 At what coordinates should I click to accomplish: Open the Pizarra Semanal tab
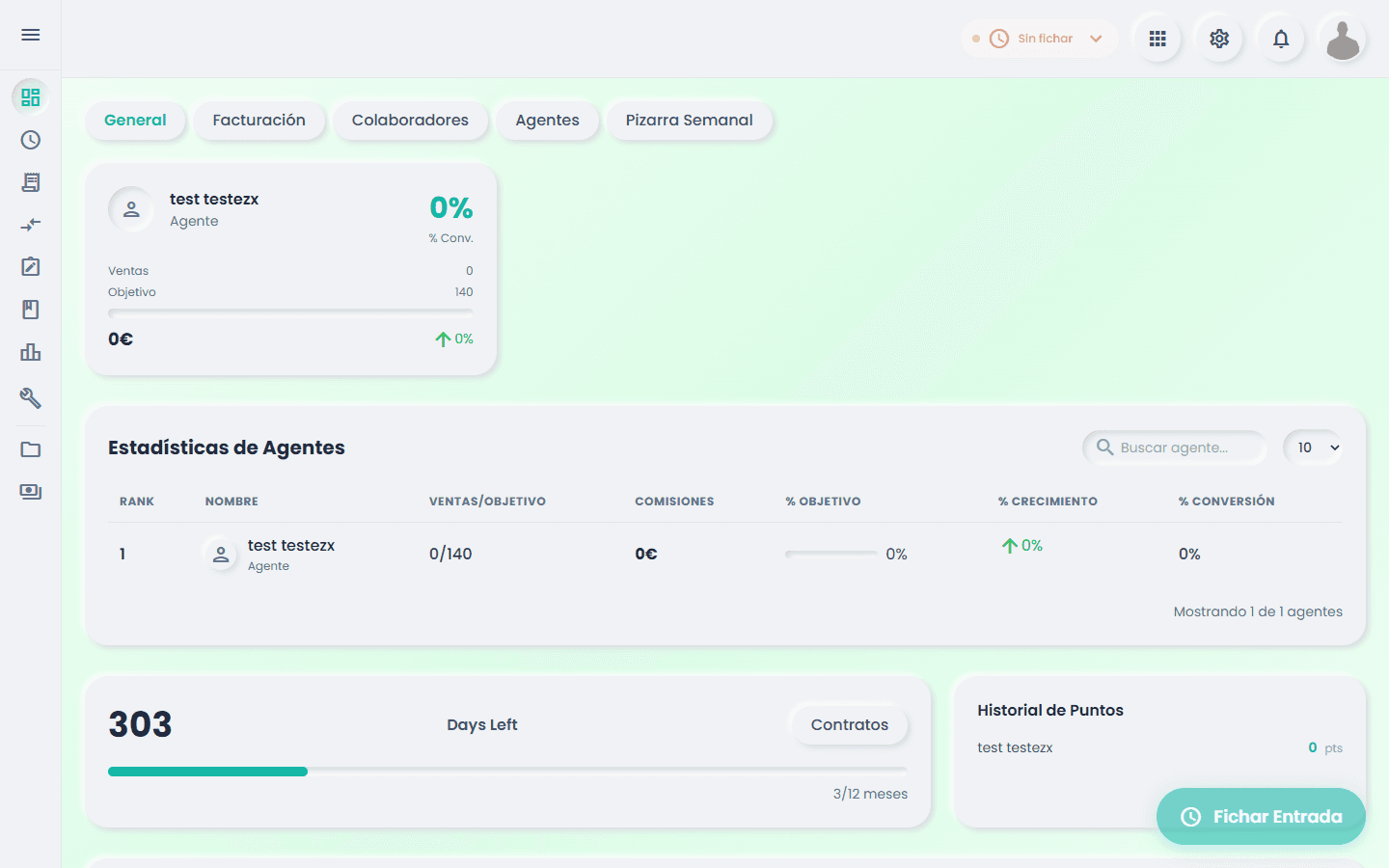coord(689,120)
